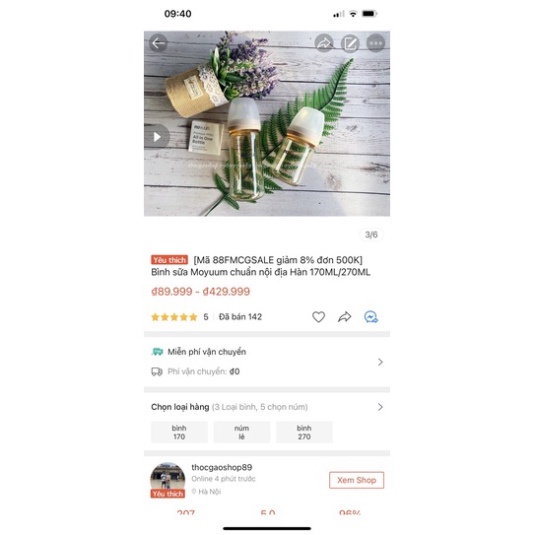
Task: Tap the Xem Shop button
Action: click(x=357, y=480)
